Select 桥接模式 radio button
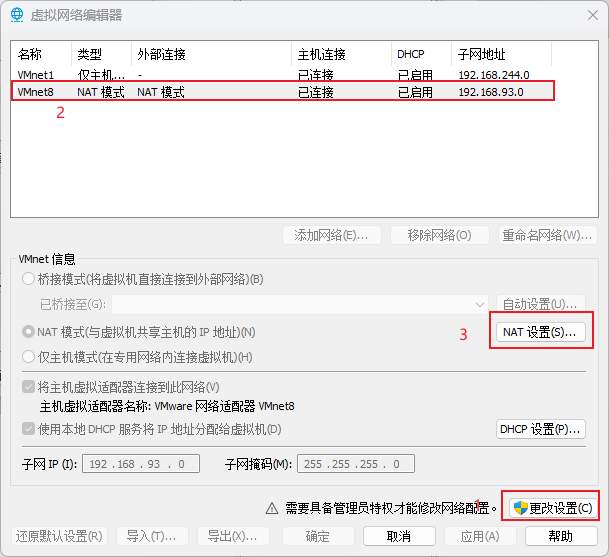The width and height of the screenshot is (609, 557). coord(28,279)
